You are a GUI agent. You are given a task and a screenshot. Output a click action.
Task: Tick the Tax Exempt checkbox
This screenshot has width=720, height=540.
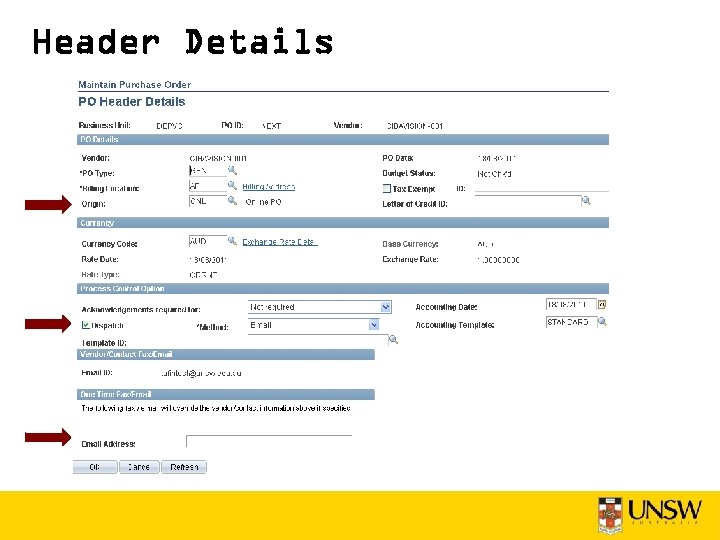point(387,188)
